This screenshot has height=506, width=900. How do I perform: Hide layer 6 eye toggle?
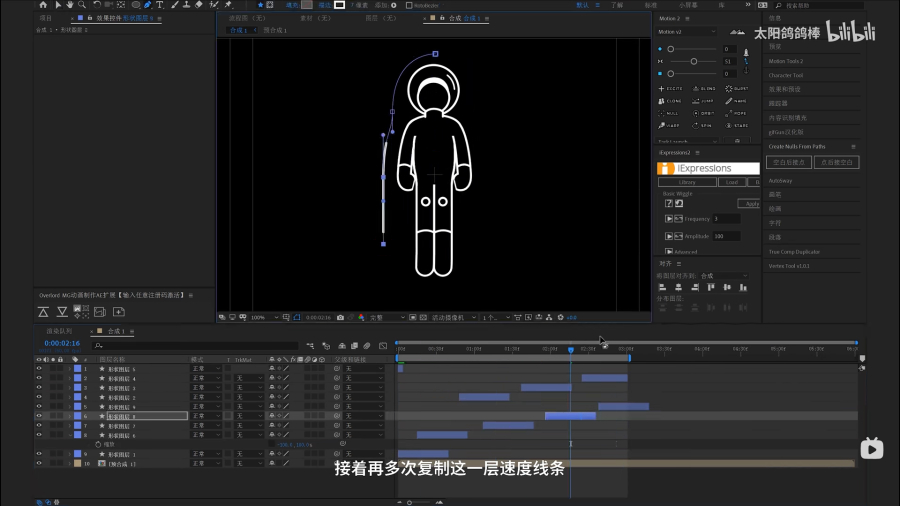tap(39, 416)
